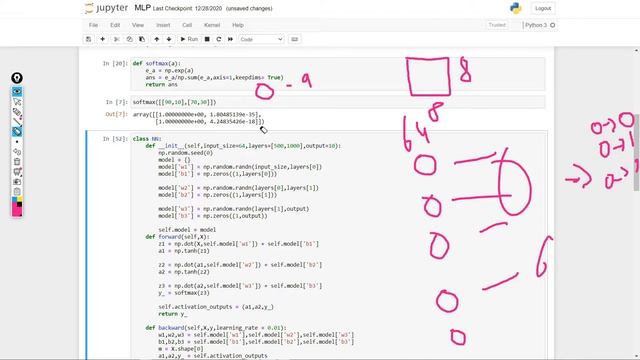Open the command palette keyboard icon
640x360 pixels.
[294, 39]
